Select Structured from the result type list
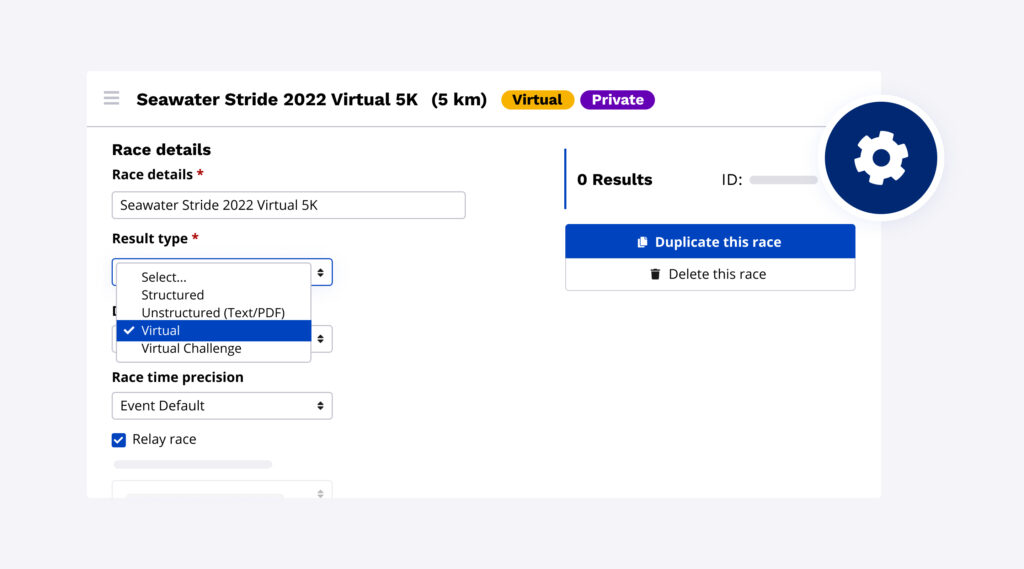 (x=172, y=295)
